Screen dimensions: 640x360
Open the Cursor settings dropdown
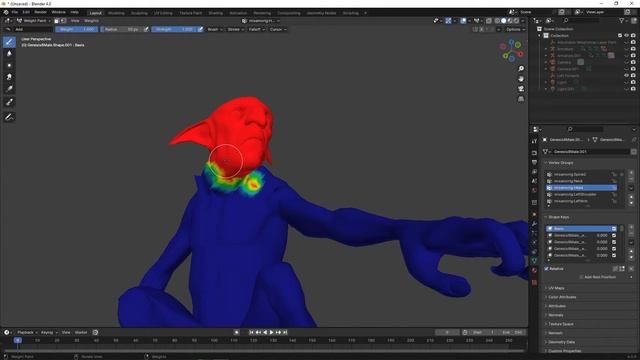click(278, 29)
